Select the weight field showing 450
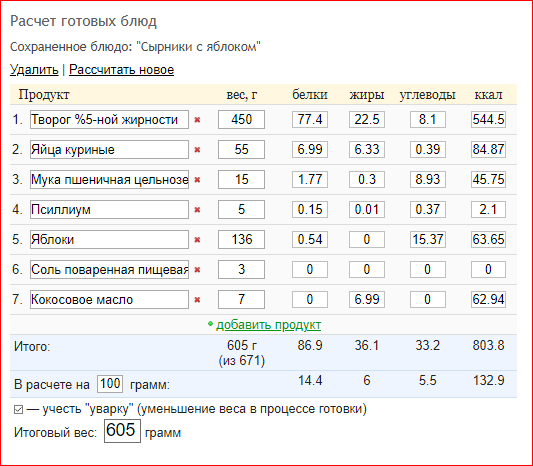Screen dimensions: 533x466 click(241, 120)
